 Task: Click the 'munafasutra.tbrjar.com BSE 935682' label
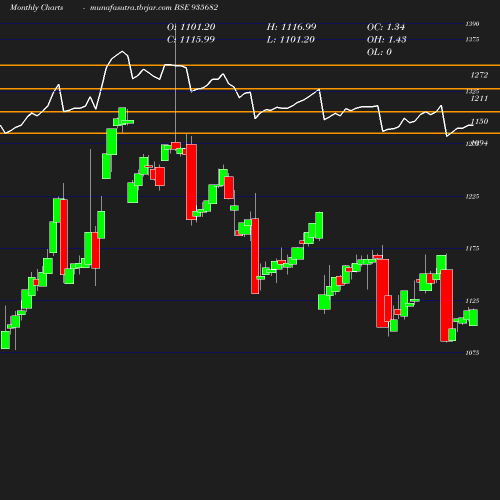click(x=154, y=8)
